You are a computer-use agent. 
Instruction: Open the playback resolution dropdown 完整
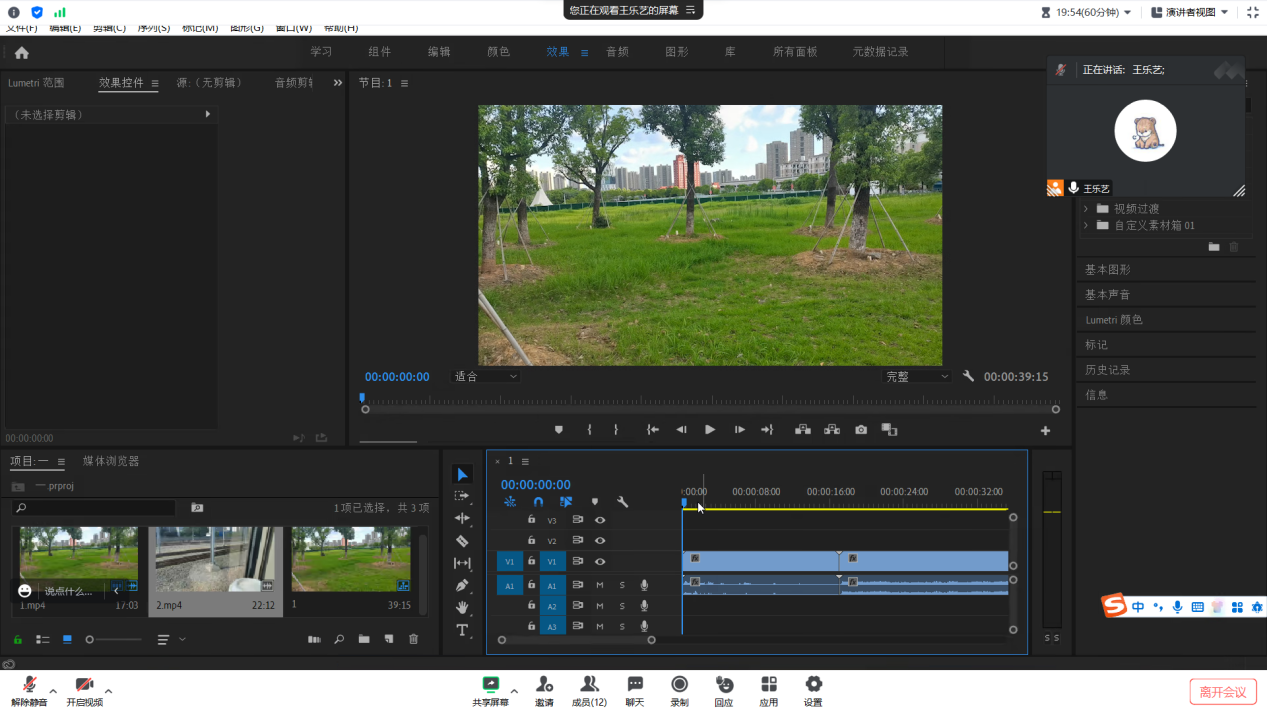tap(916, 377)
